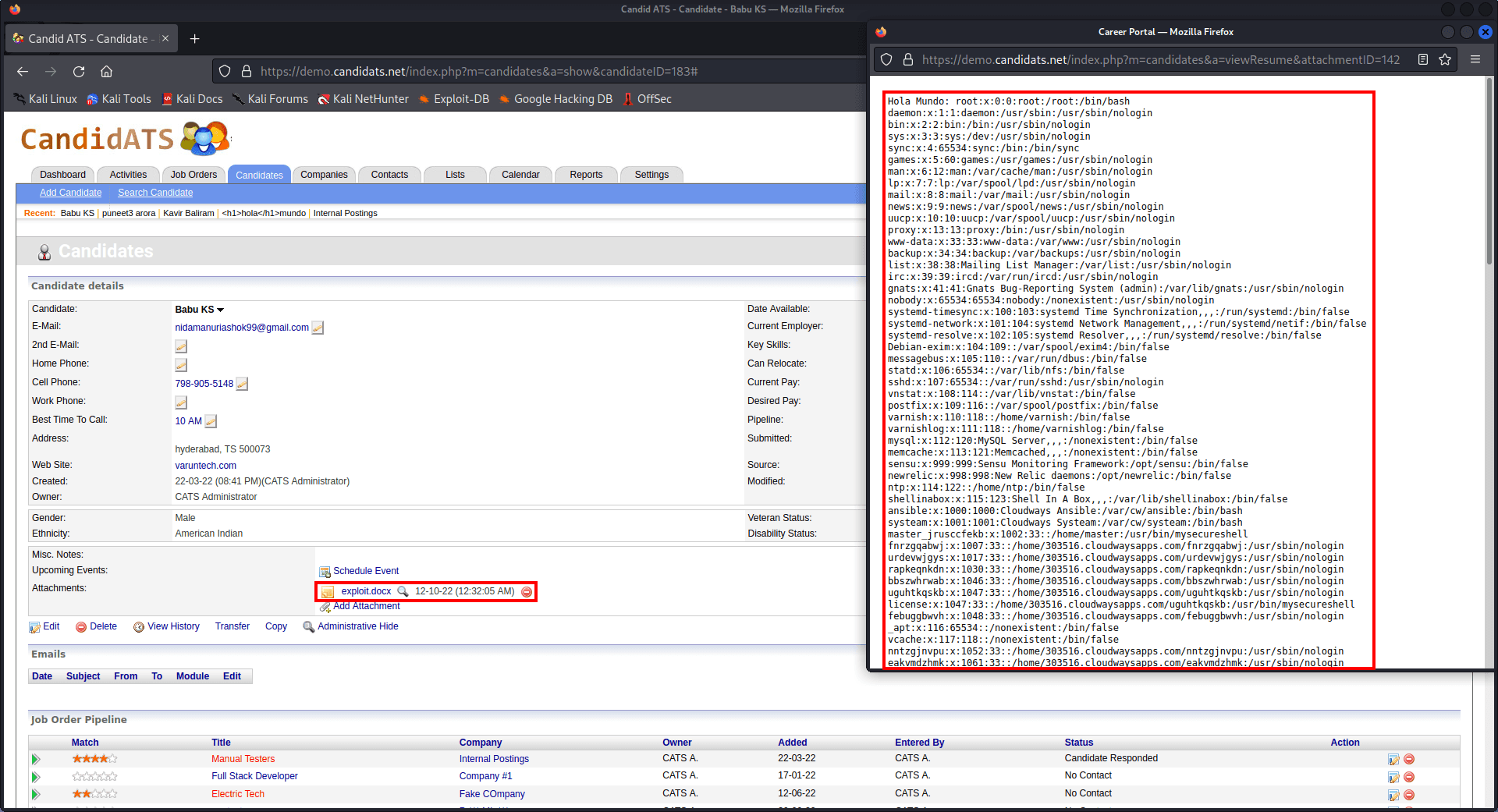Click the Career Portal vertical scrollbar
Image resolution: width=1498 pixels, height=812 pixels.
coord(1489,172)
